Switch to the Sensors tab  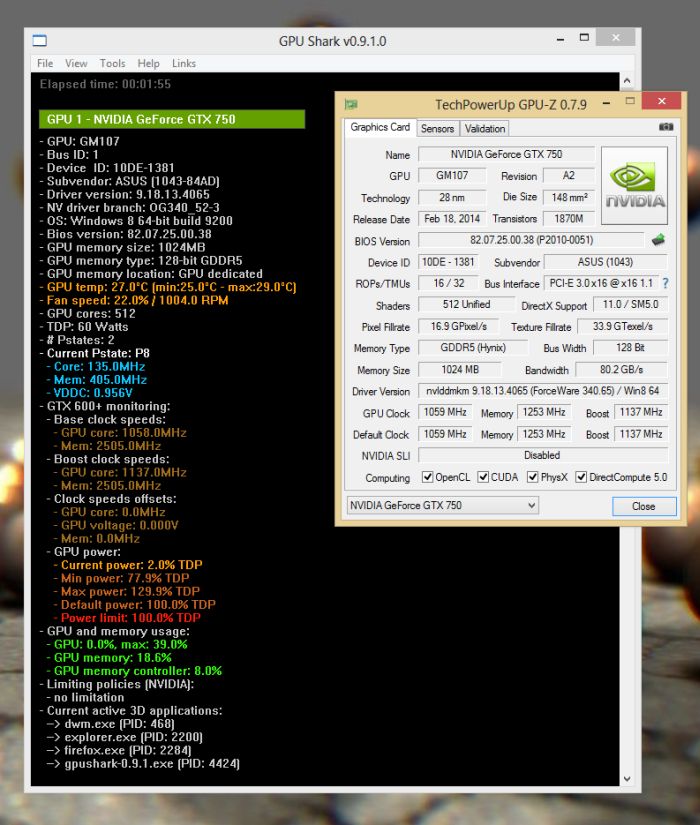(x=437, y=128)
